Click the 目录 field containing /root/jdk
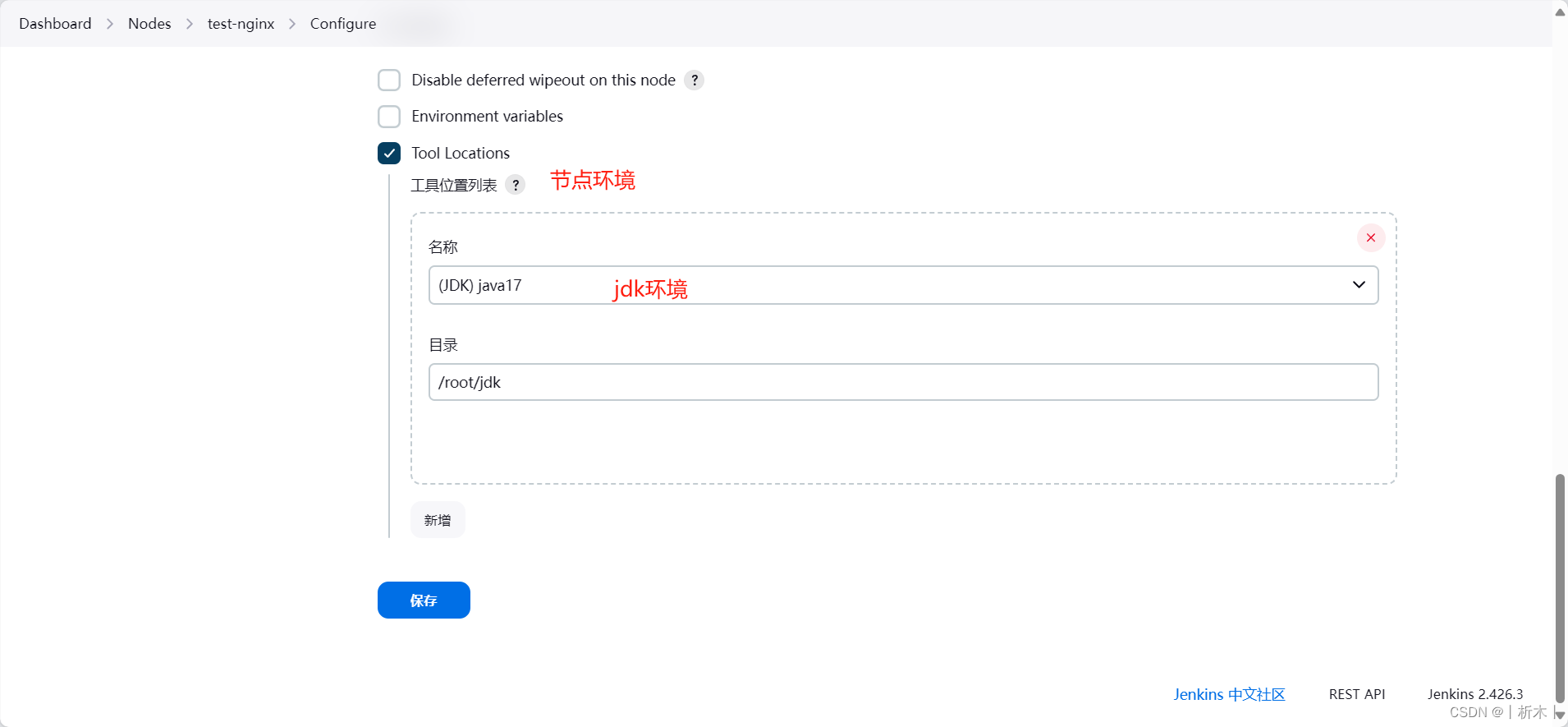1568x727 pixels. 903,382
